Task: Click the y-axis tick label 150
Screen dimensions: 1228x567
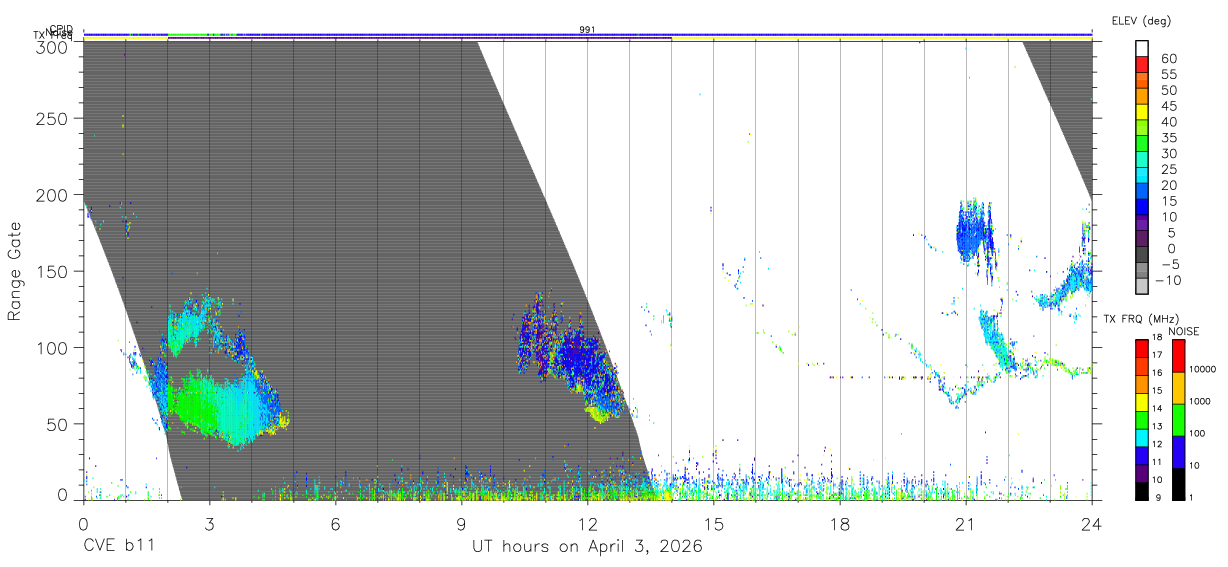Action: click(x=54, y=271)
